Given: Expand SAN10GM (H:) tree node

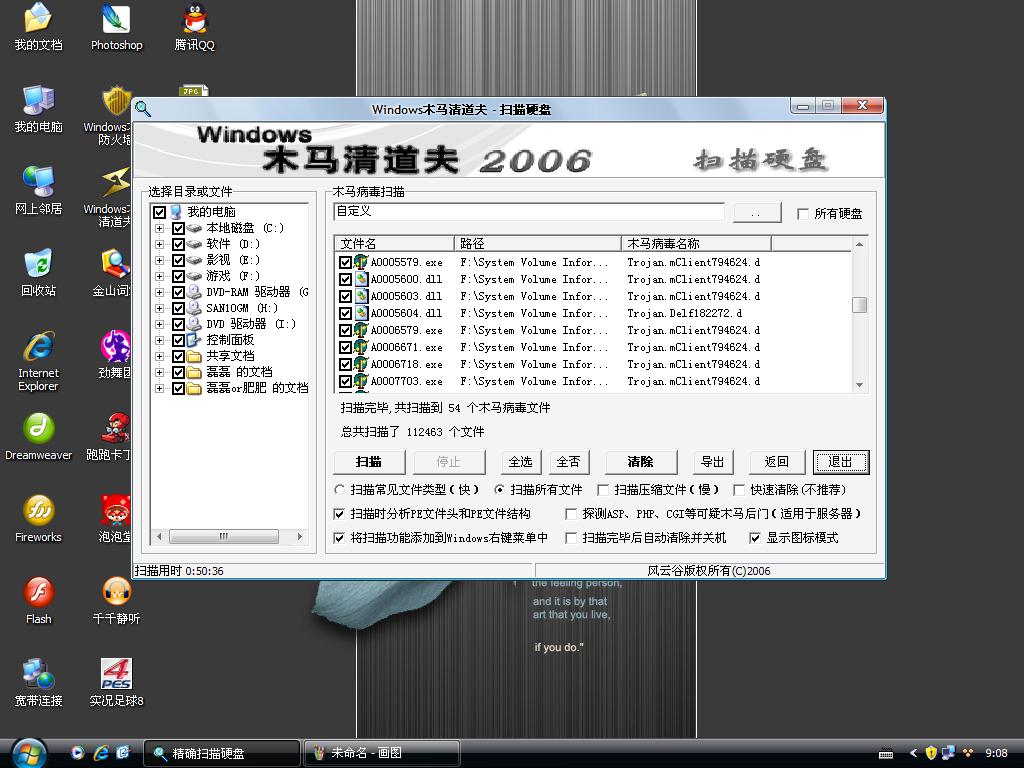Looking at the screenshot, I should (159, 308).
